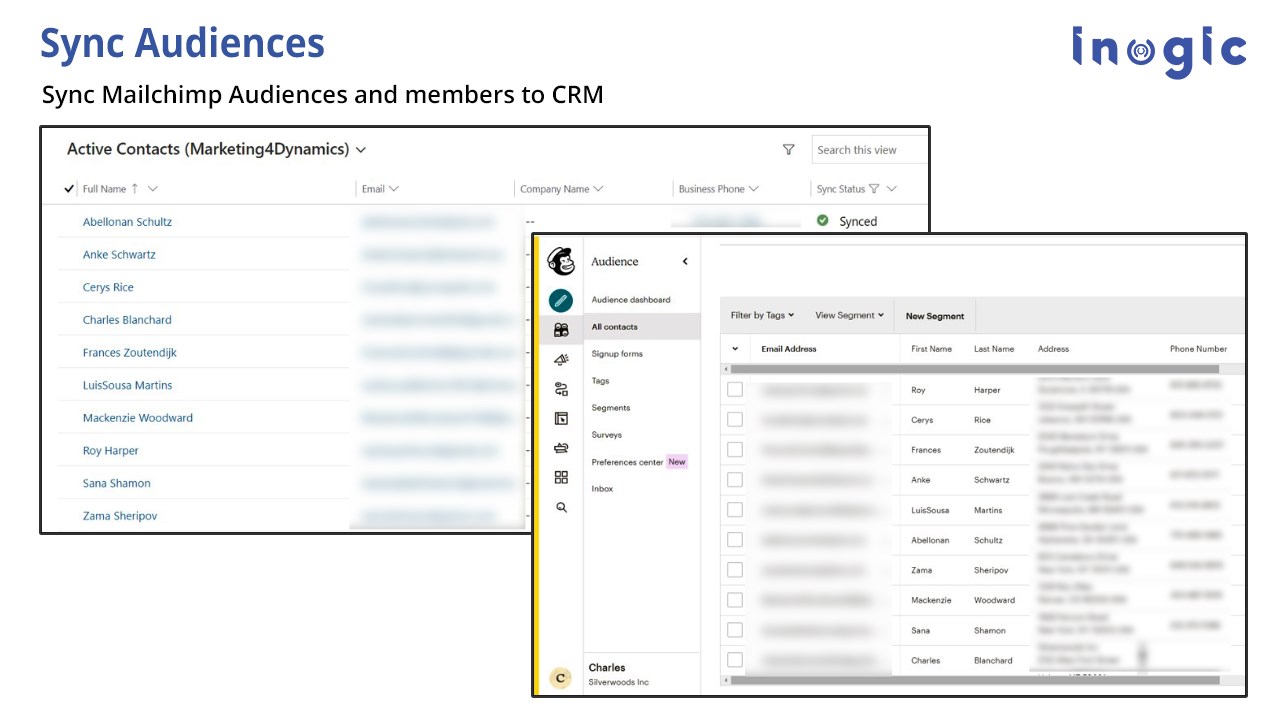1280x720 pixels.
Task: Tick the checkbox for Roy Harper row
Action: pyautogui.click(x=735, y=390)
